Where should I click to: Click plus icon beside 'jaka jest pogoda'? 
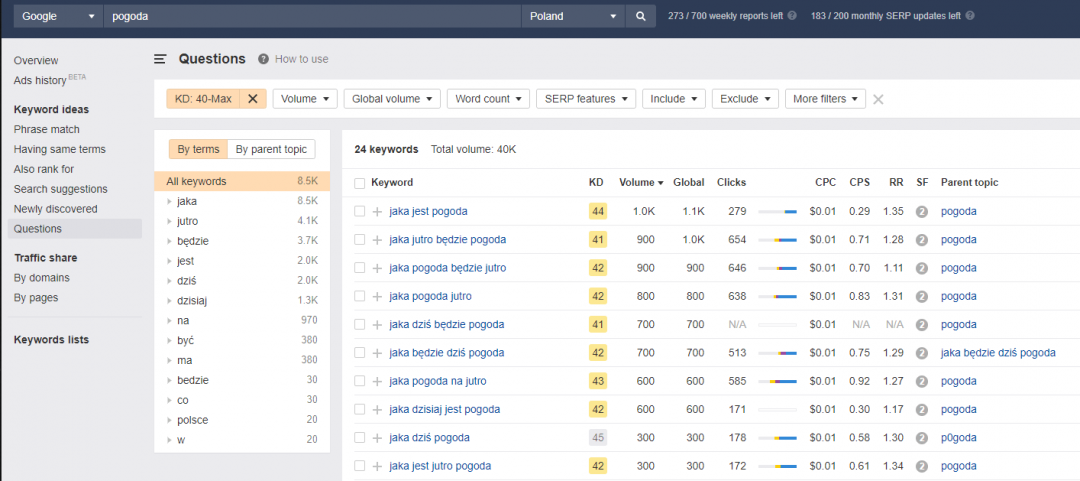tap(377, 211)
